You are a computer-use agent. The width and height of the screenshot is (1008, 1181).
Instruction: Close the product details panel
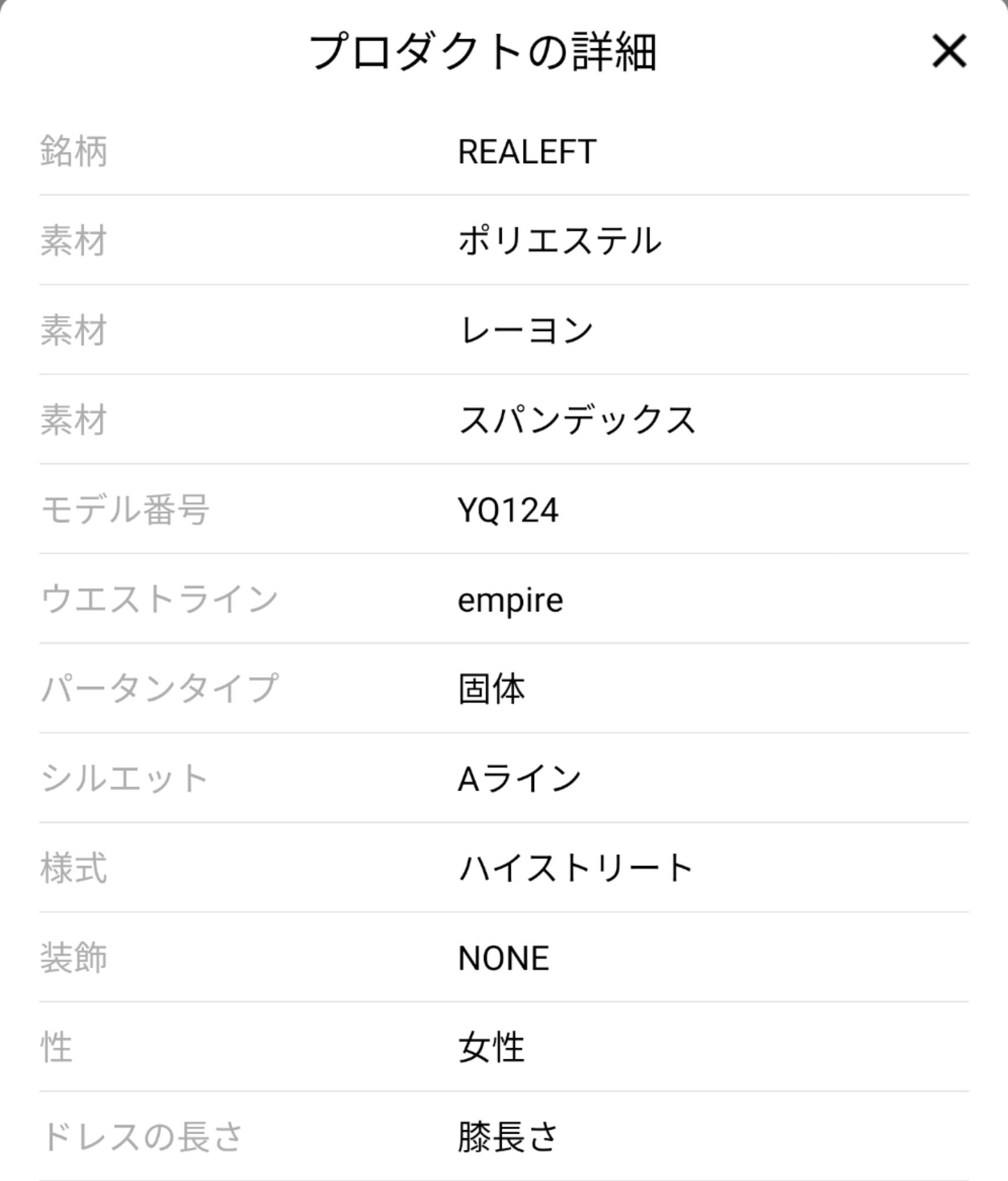pos(949,52)
